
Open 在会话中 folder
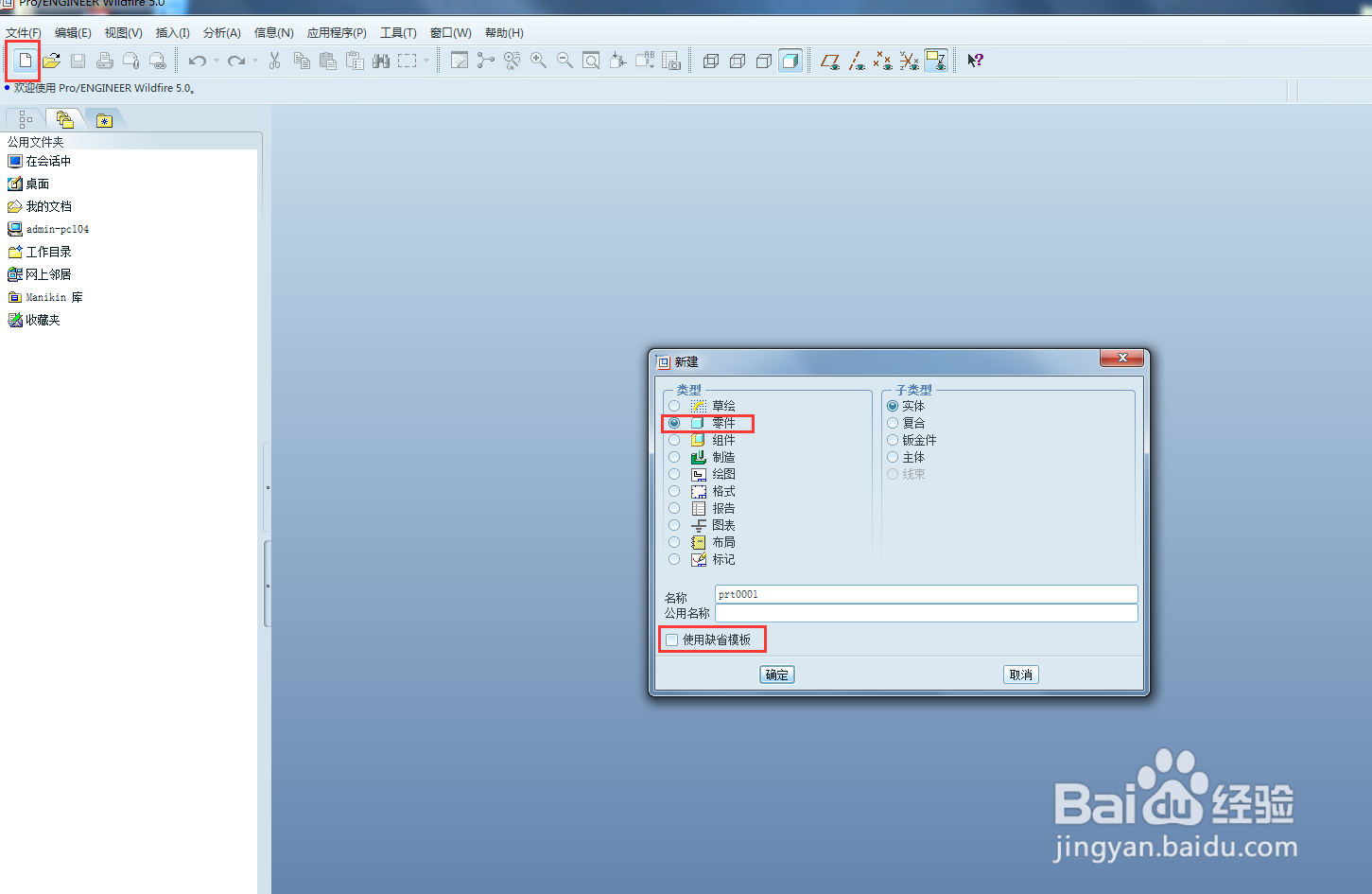[40, 162]
